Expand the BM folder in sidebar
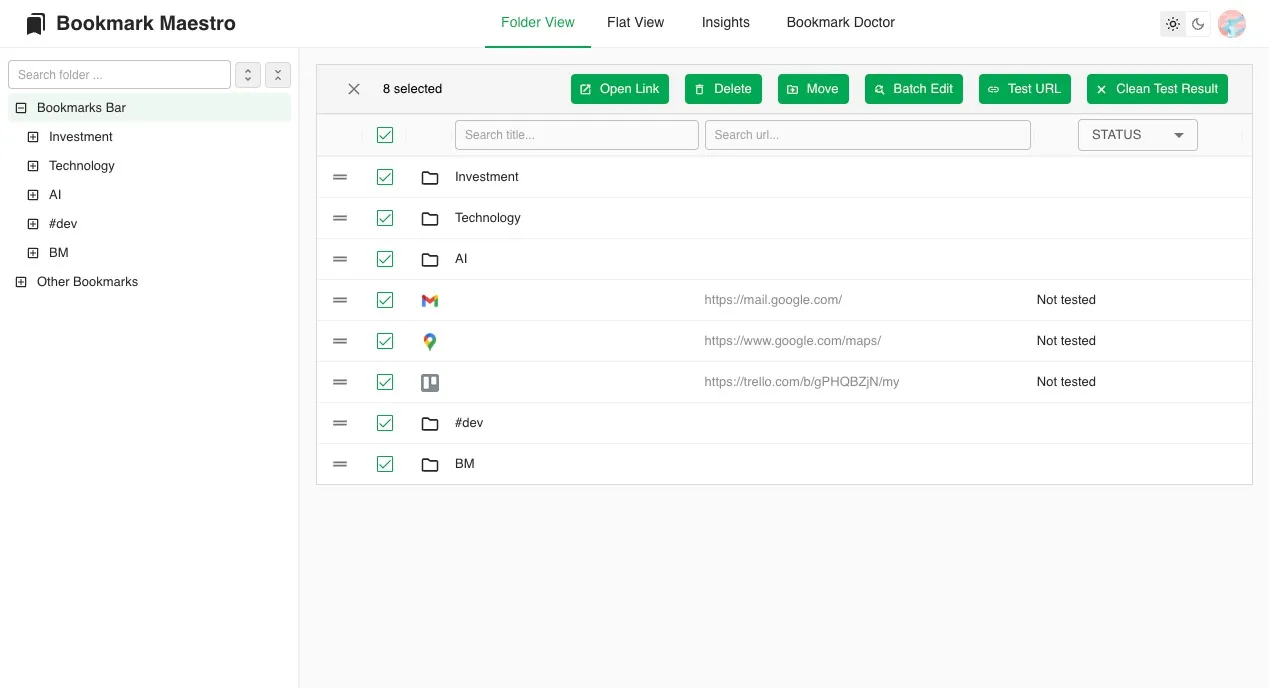Viewport: 1269px width, 688px height. pos(33,253)
